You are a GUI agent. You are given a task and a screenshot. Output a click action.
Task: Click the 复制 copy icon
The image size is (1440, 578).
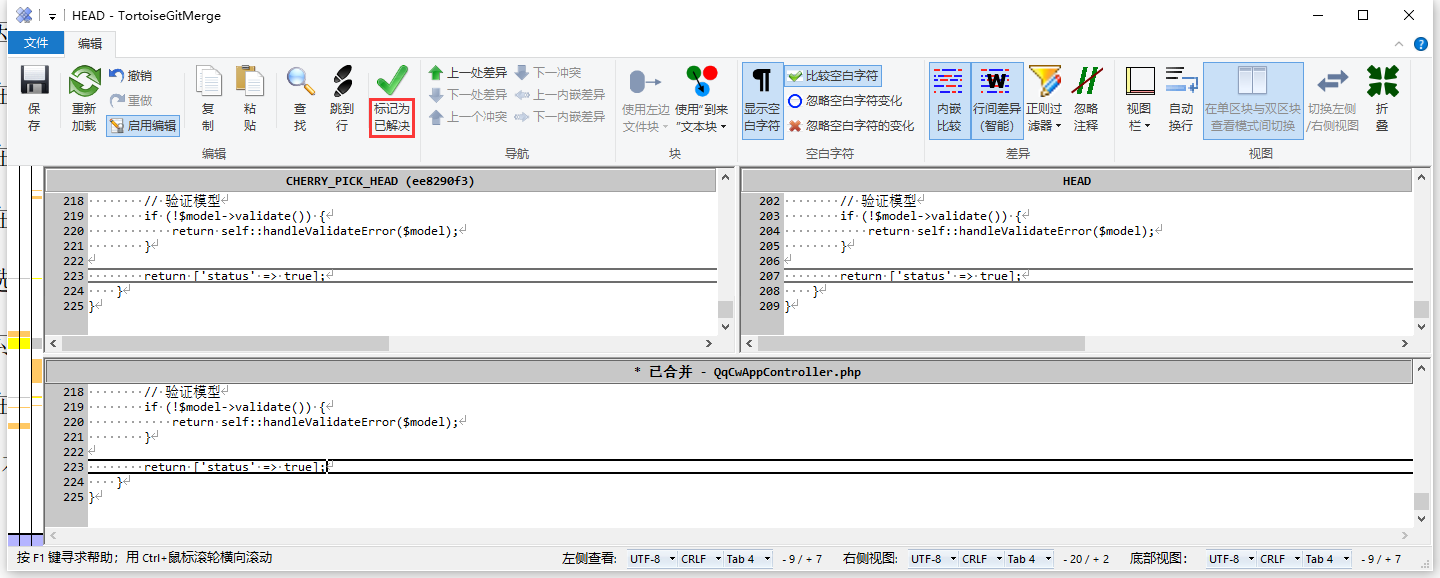[x=208, y=81]
